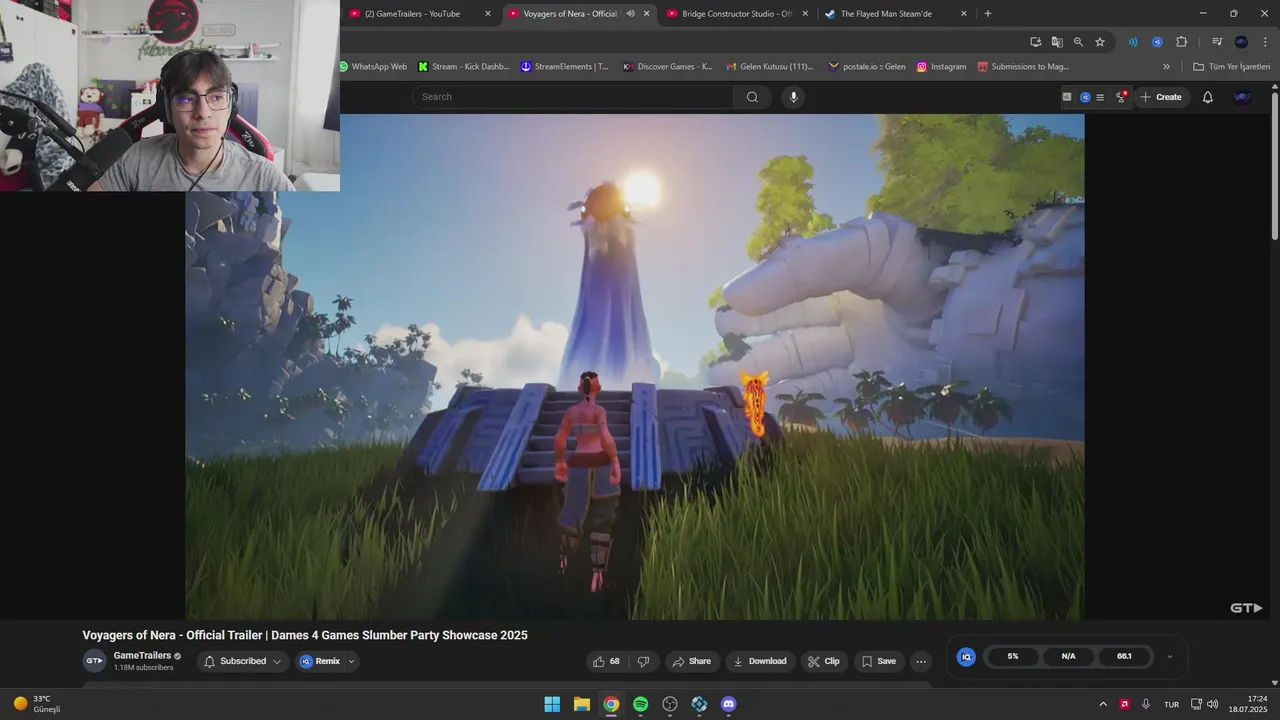Open the GameTrailers channel avatar
Viewport: 1280px width, 720px height.
(94, 661)
